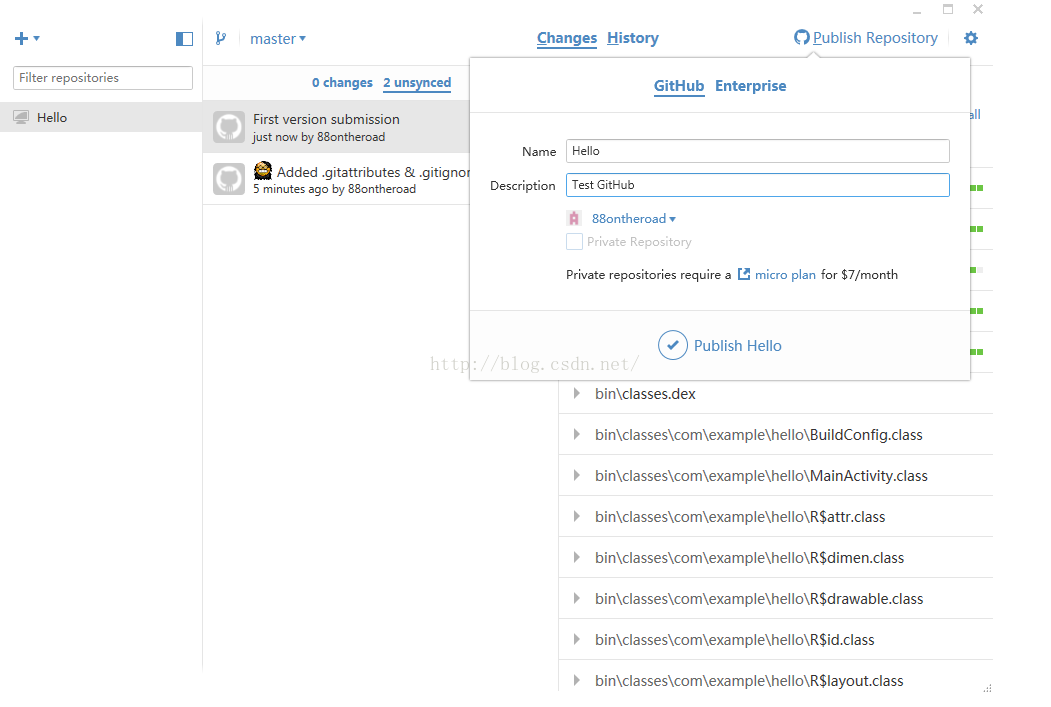The height and width of the screenshot is (707, 1051).
Task: Click the R$layout.class file path
Action: point(749,681)
